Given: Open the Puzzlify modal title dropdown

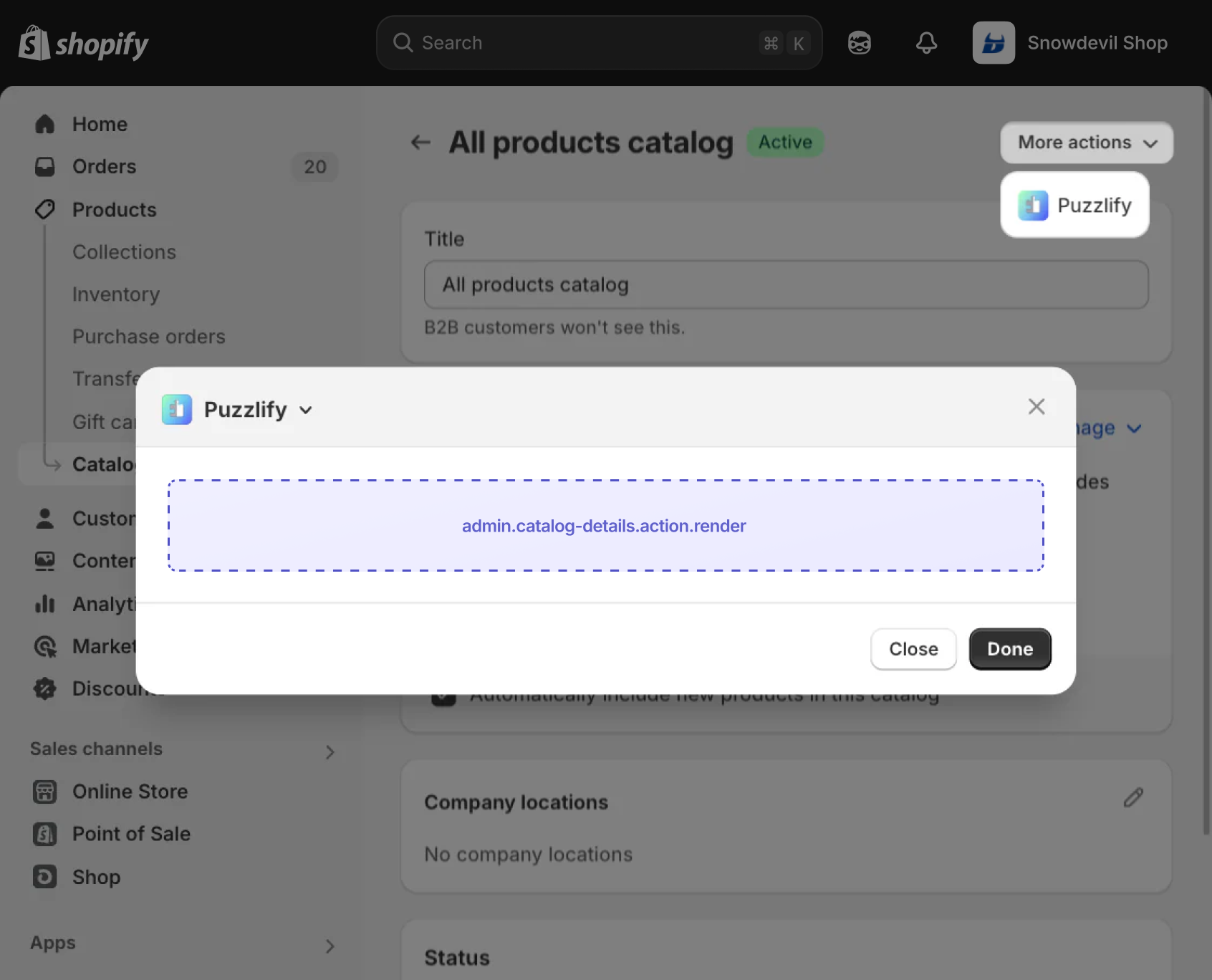Looking at the screenshot, I should click(306, 410).
